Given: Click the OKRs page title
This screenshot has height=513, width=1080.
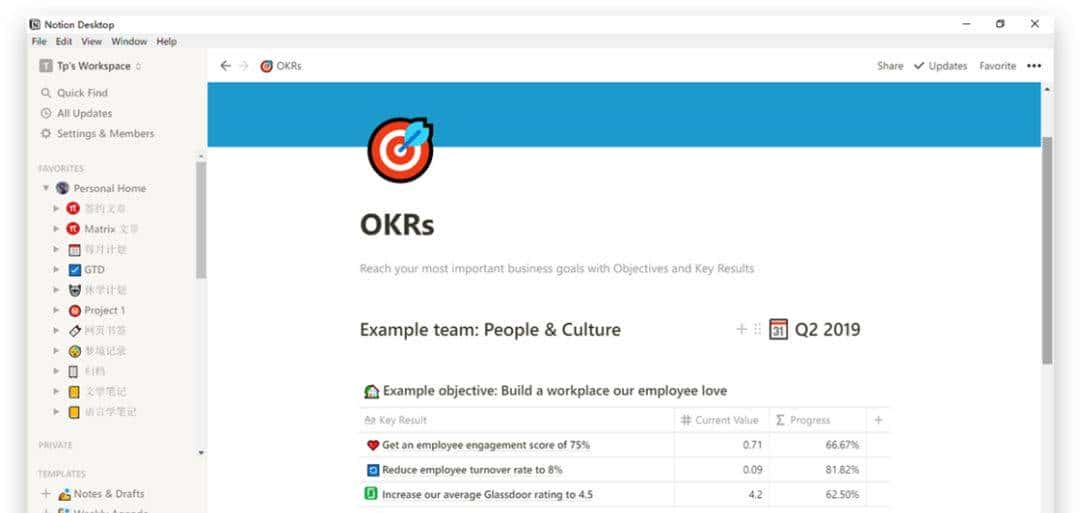Looking at the screenshot, I should [397, 224].
